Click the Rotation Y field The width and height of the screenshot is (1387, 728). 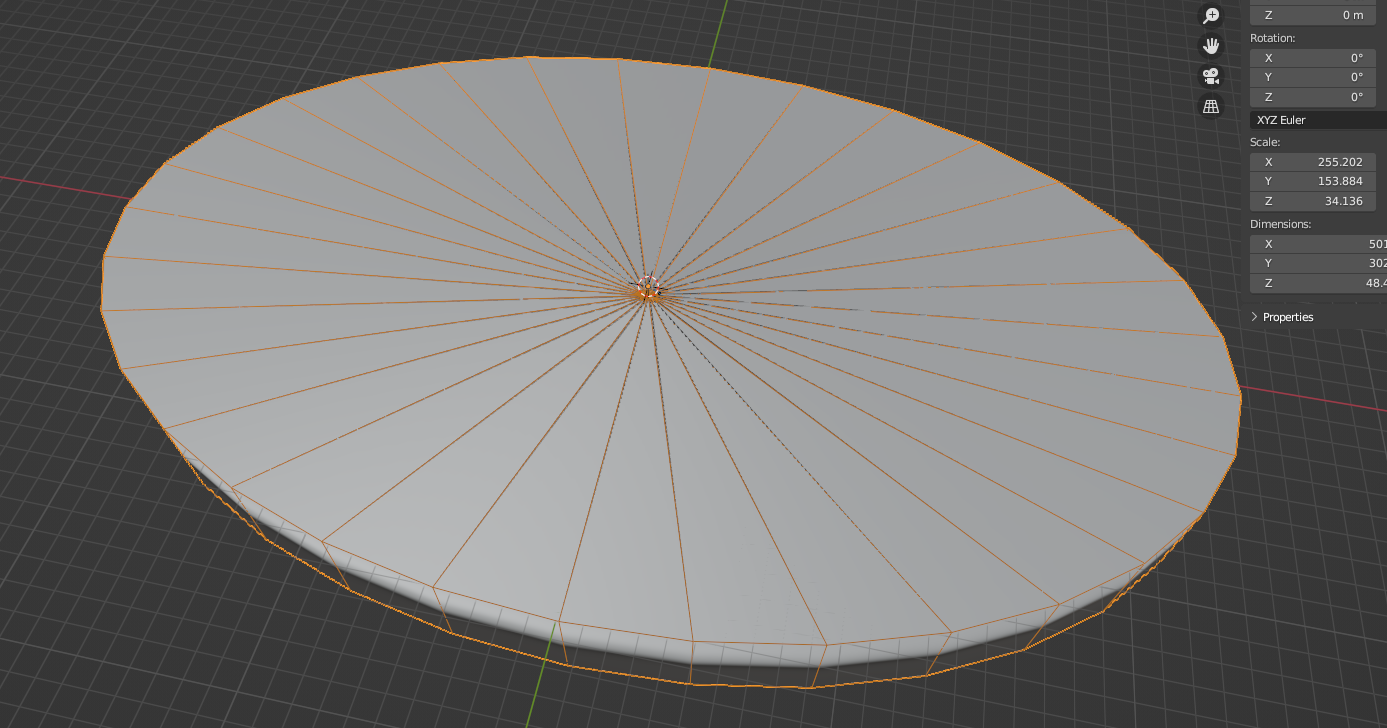[x=1313, y=77]
